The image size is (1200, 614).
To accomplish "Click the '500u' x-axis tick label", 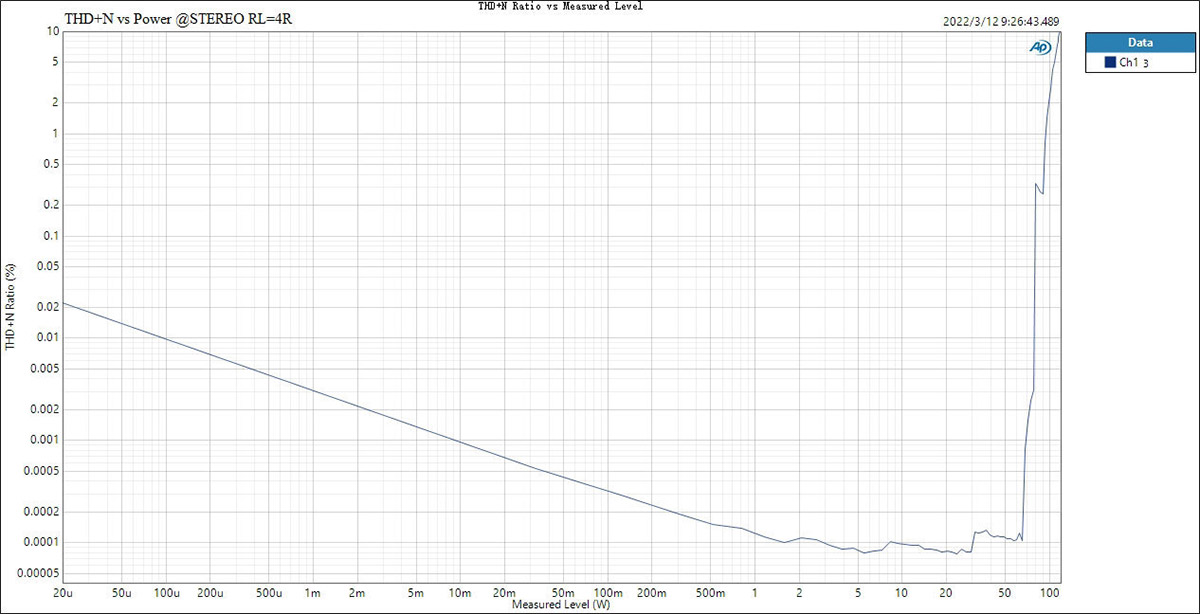I will click(269, 591).
